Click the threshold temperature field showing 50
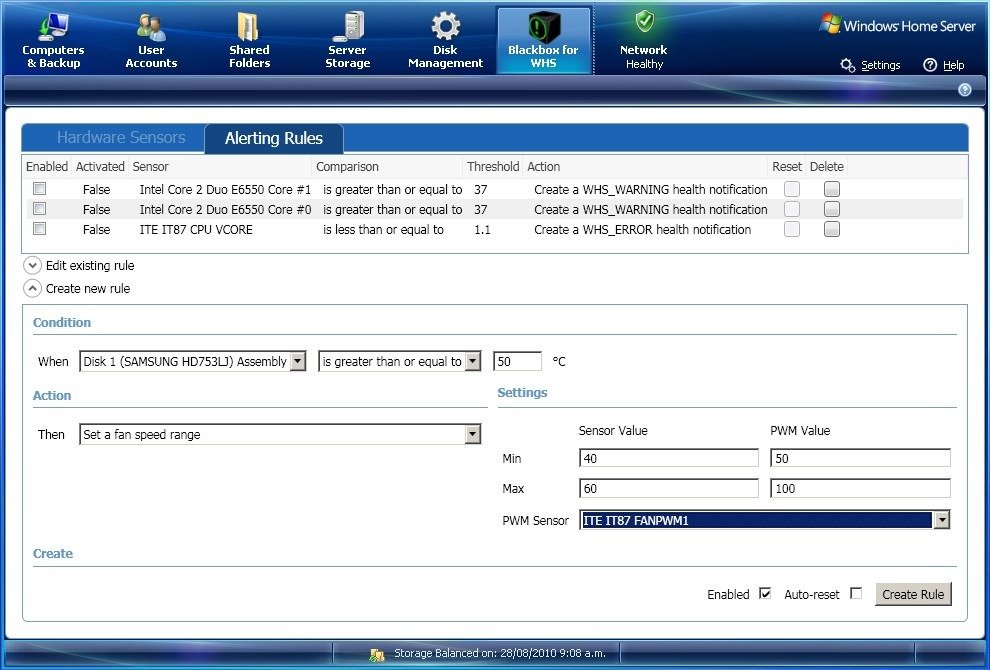 (x=517, y=361)
